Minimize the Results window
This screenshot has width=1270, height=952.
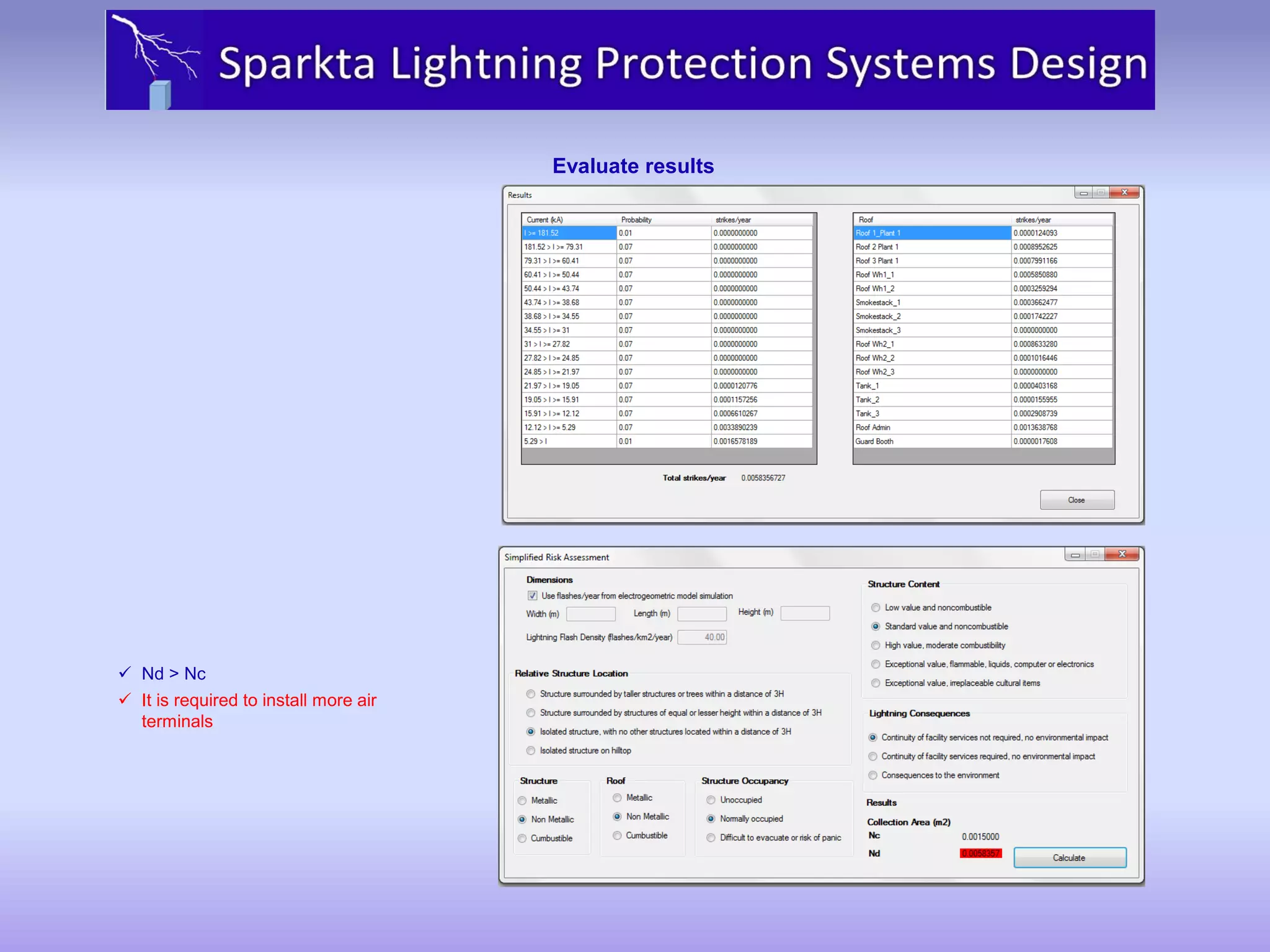click(1083, 193)
